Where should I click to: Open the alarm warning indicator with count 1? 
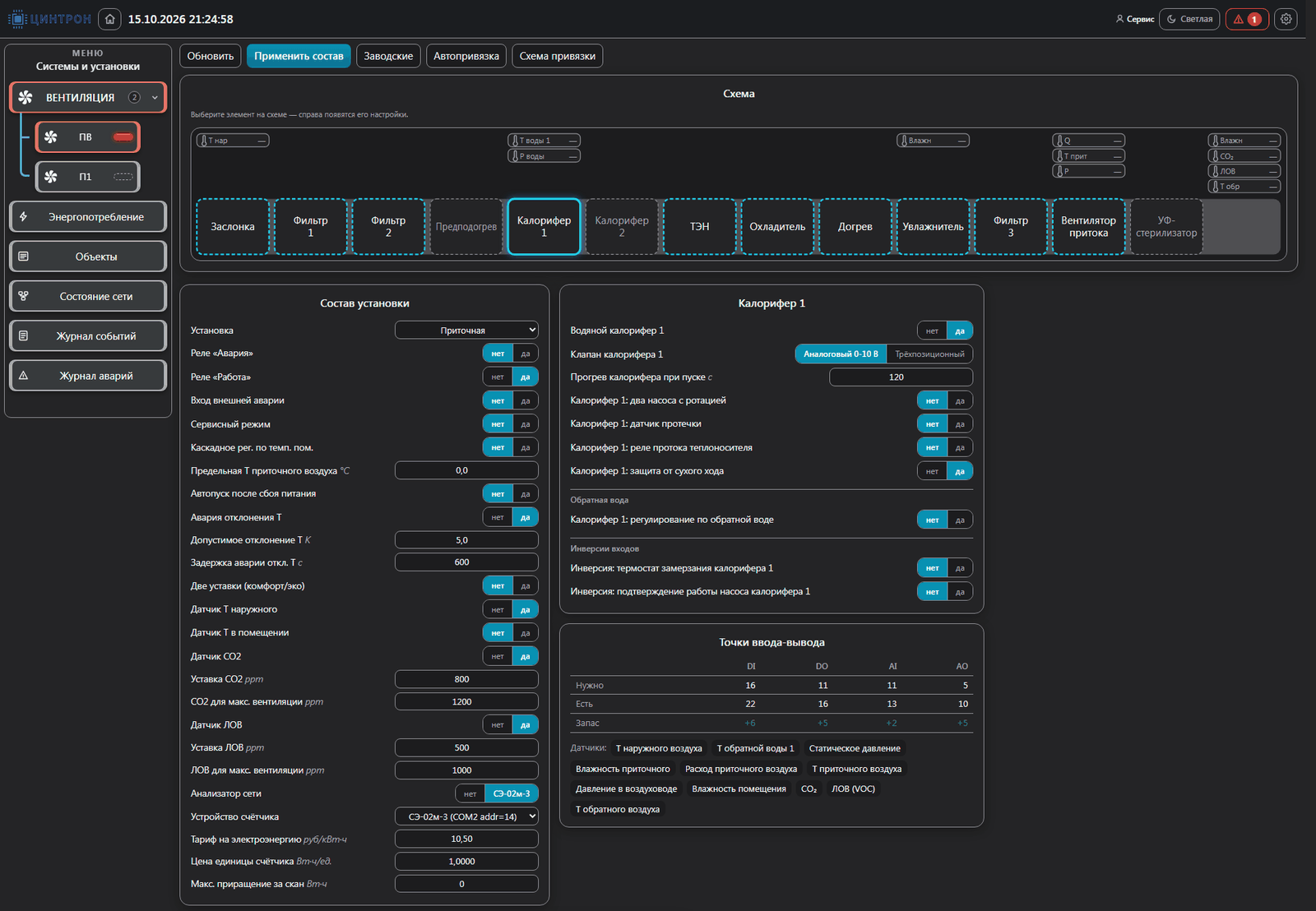(x=1247, y=19)
